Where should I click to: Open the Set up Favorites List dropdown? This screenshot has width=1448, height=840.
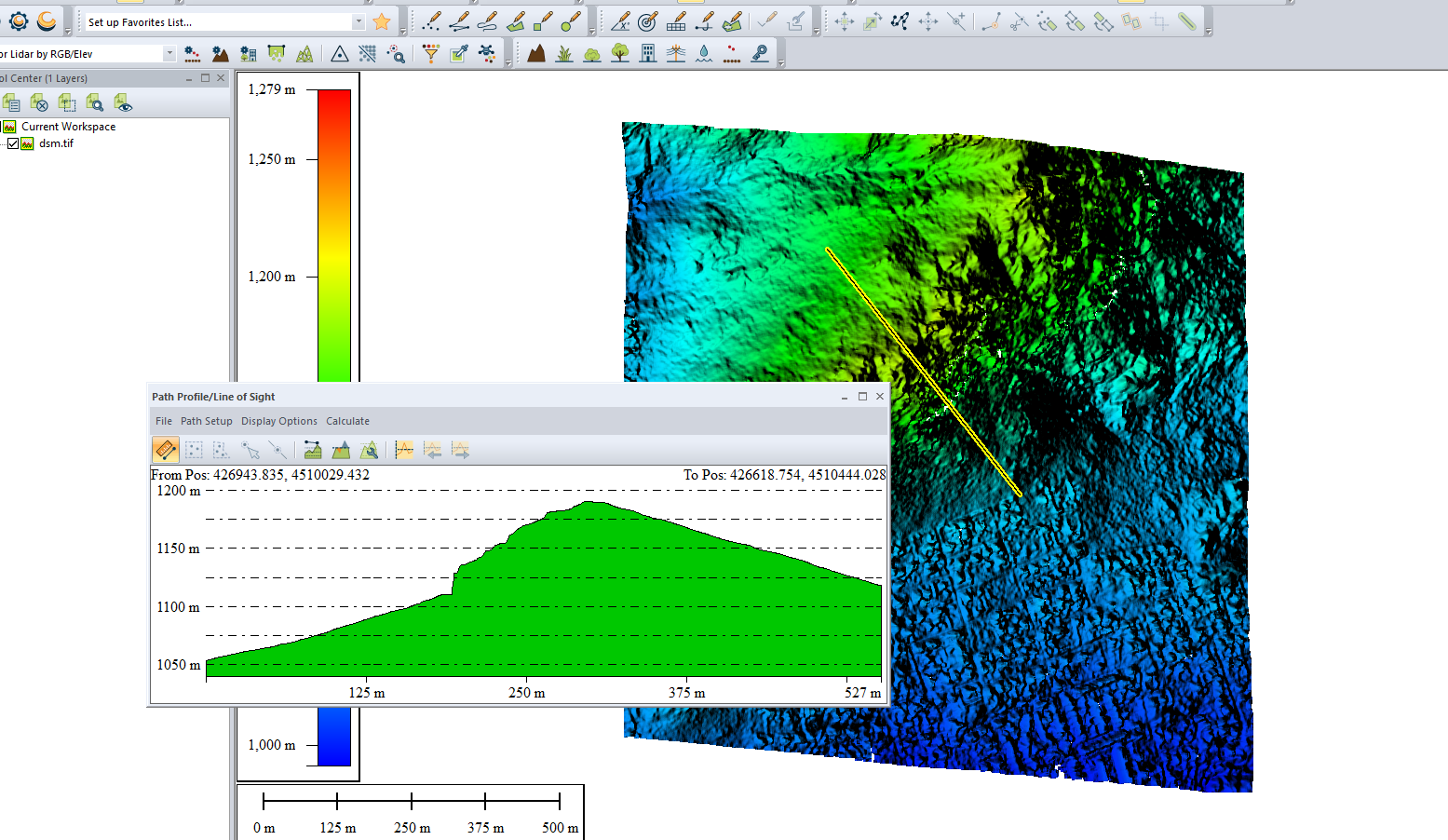(359, 21)
